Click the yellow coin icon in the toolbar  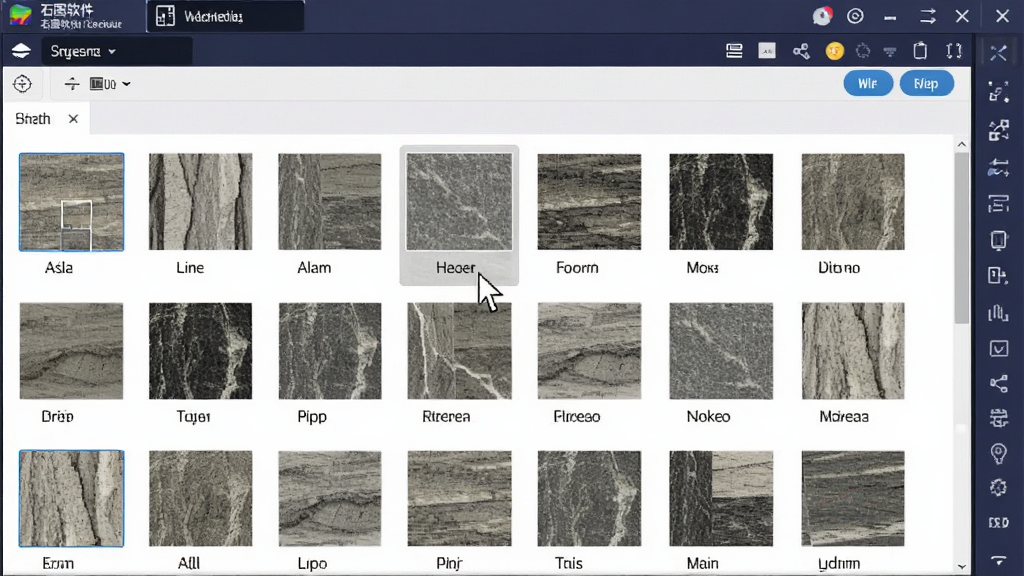[x=834, y=51]
